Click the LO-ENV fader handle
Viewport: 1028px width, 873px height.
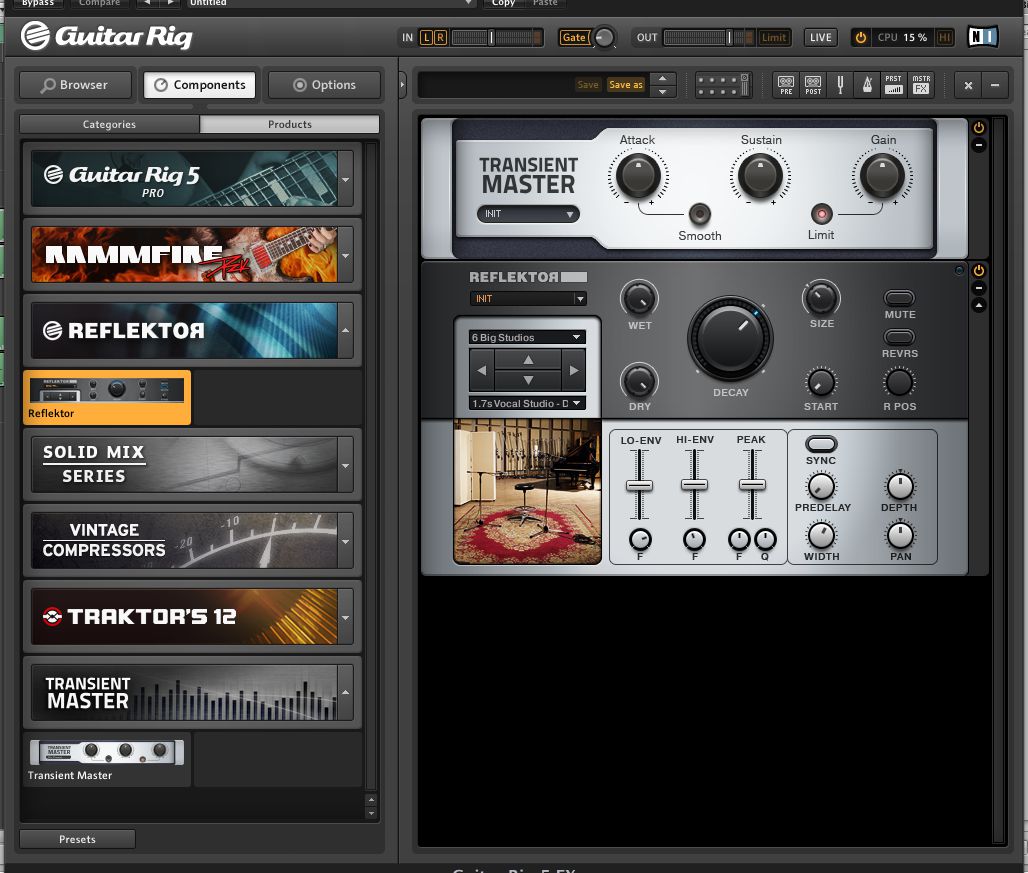tap(639, 486)
